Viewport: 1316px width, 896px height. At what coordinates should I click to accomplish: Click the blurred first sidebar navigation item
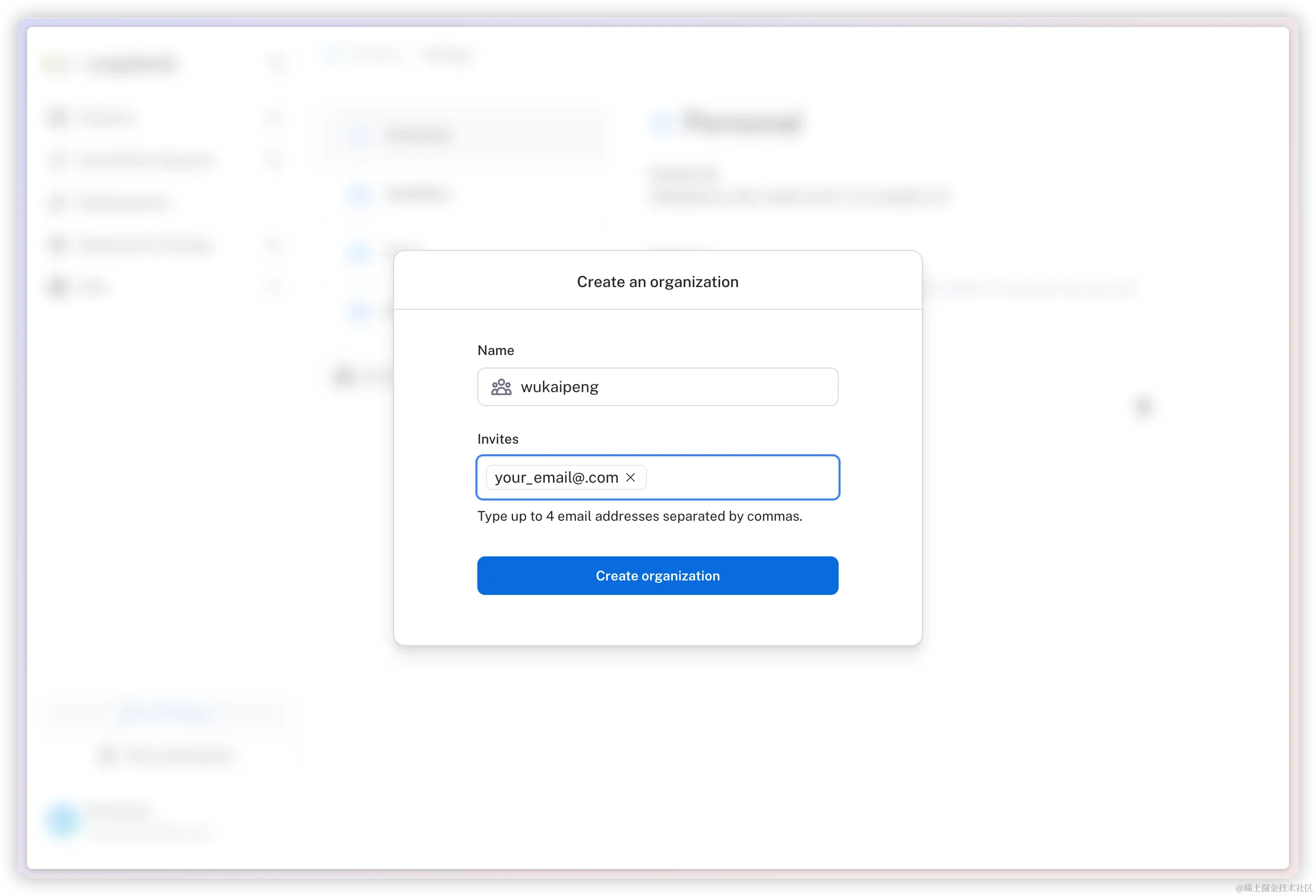tap(107, 118)
